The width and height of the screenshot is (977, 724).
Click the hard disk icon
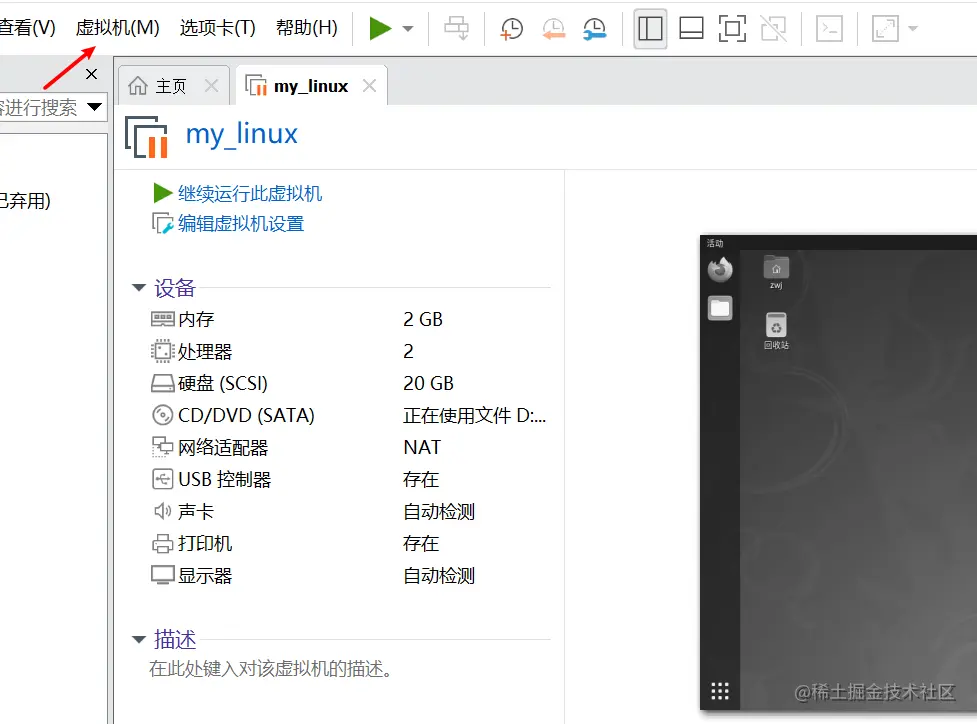coord(163,383)
